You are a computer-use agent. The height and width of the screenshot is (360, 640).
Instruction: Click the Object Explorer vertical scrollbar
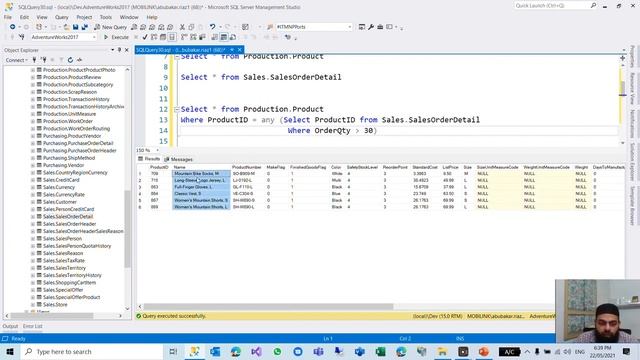[127, 229]
